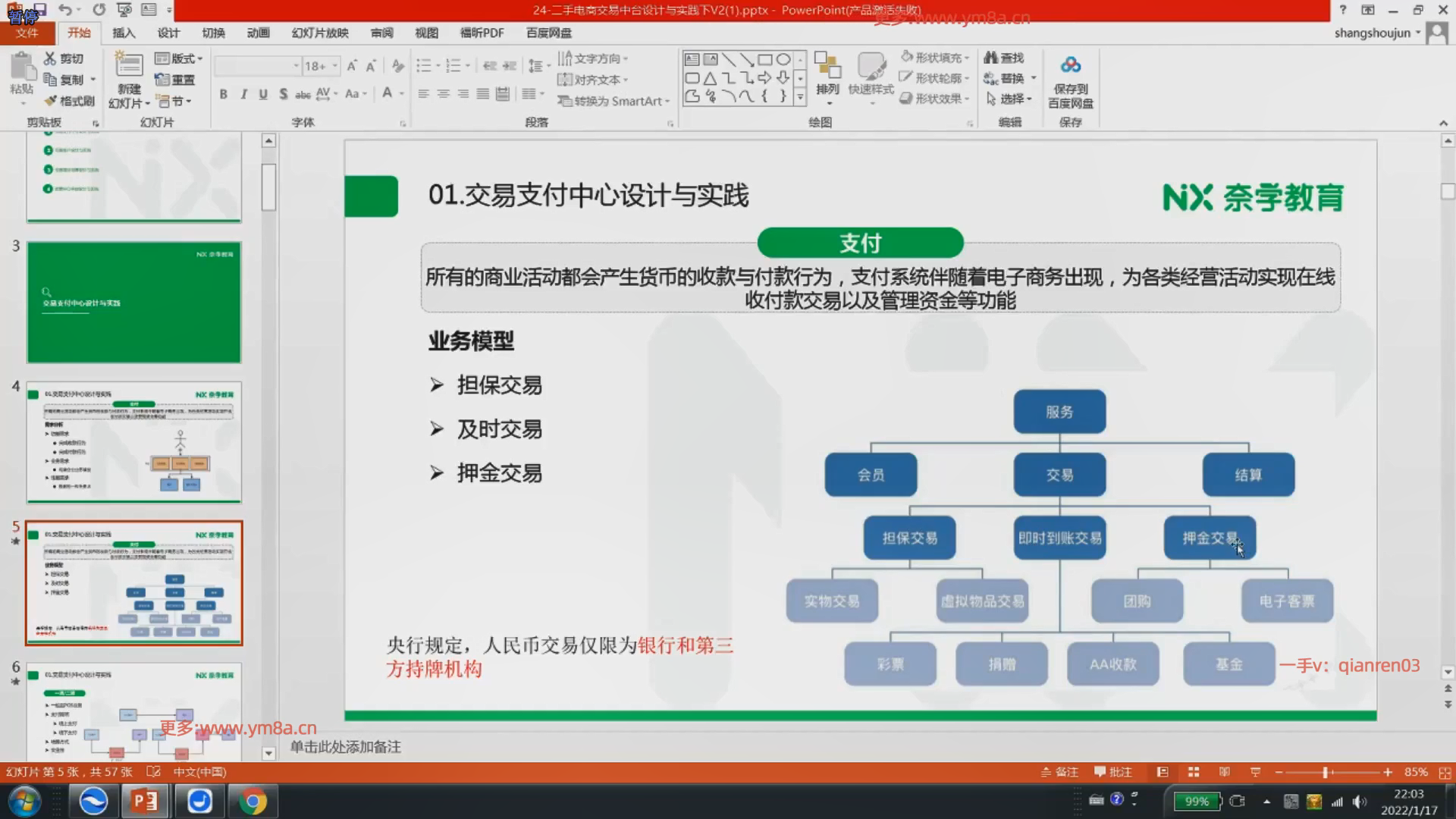Expand the shapes gallery More arrow

click(800, 98)
